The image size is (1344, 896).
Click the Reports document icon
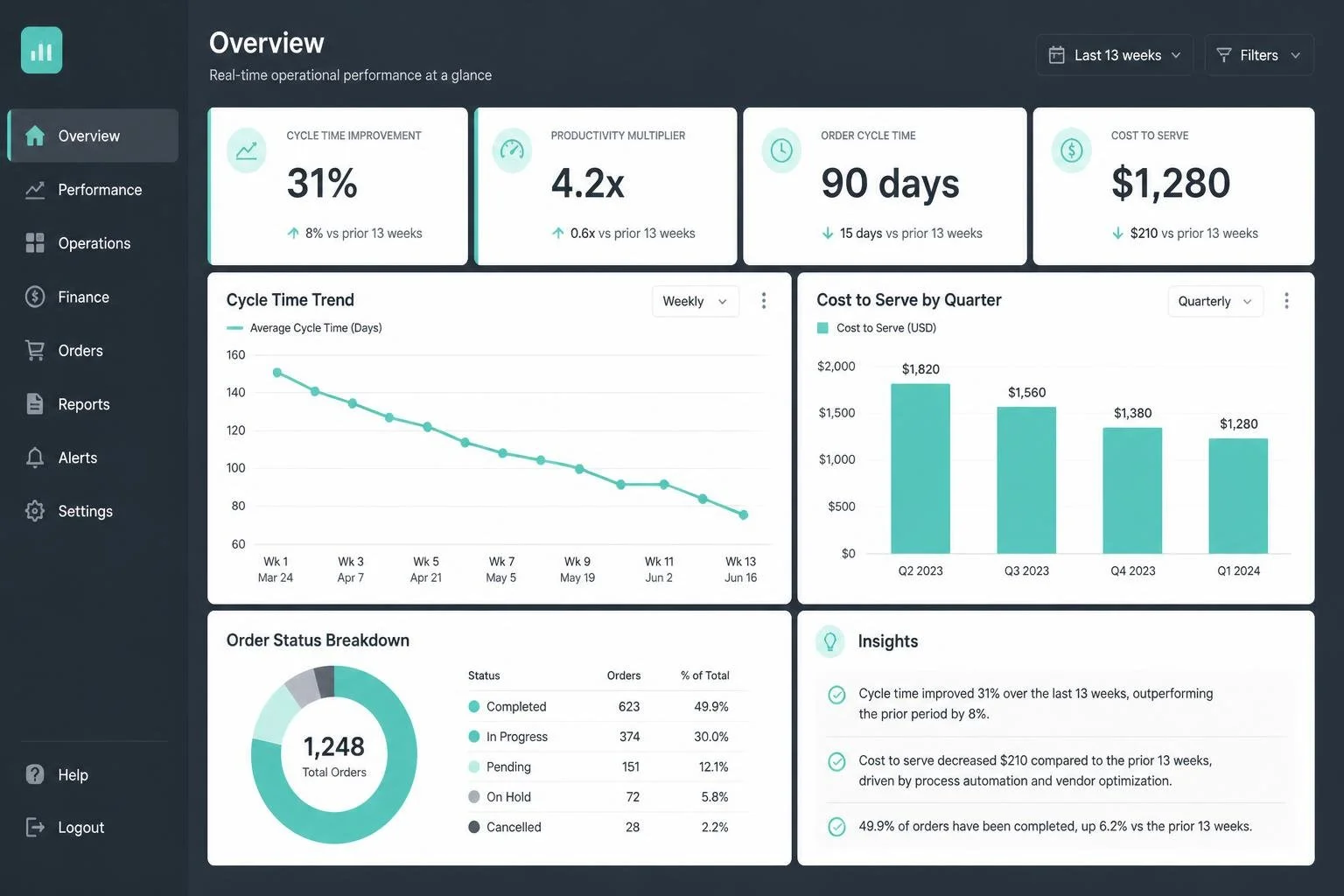pos(35,403)
